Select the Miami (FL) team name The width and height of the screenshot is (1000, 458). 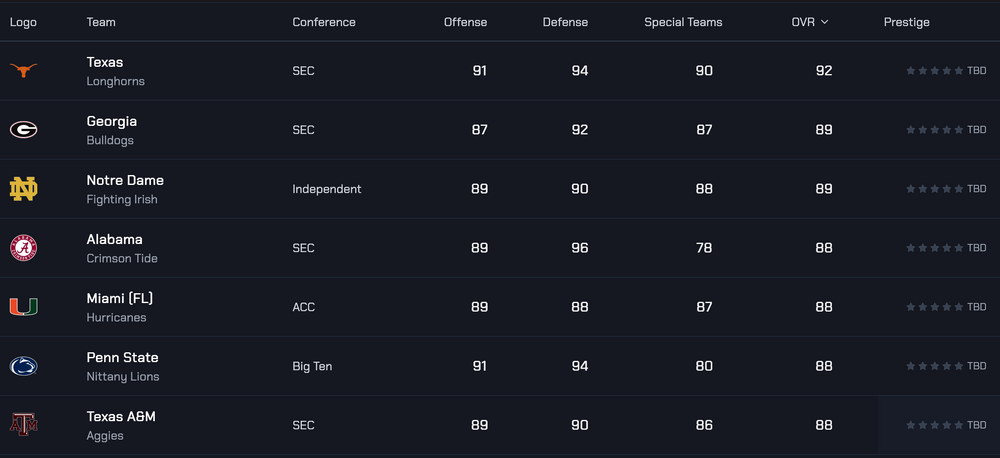point(120,298)
